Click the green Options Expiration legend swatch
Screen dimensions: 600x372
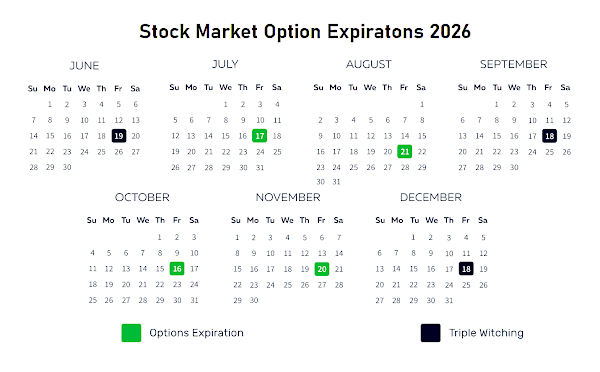pyautogui.click(x=131, y=333)
